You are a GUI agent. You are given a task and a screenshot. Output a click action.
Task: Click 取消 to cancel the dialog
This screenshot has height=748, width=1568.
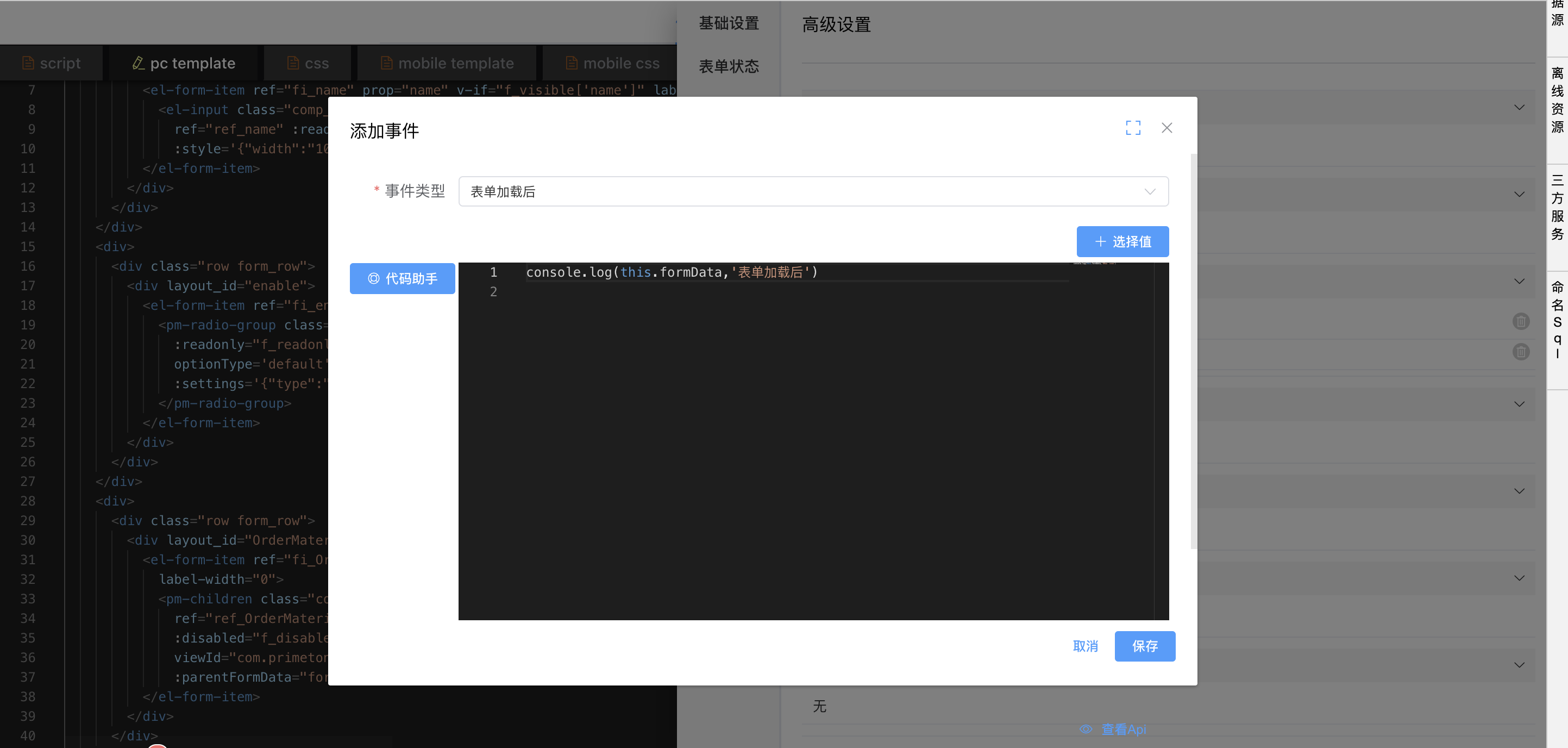pos(1084,646)
